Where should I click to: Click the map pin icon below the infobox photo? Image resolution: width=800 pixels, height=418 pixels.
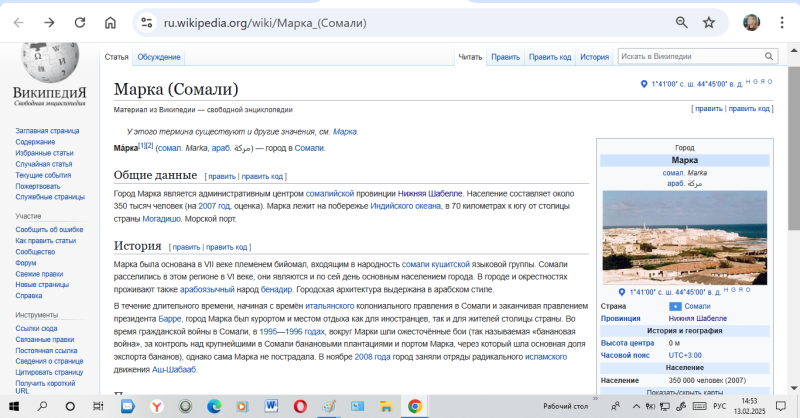pyautogui.click(x=621, y=292)
